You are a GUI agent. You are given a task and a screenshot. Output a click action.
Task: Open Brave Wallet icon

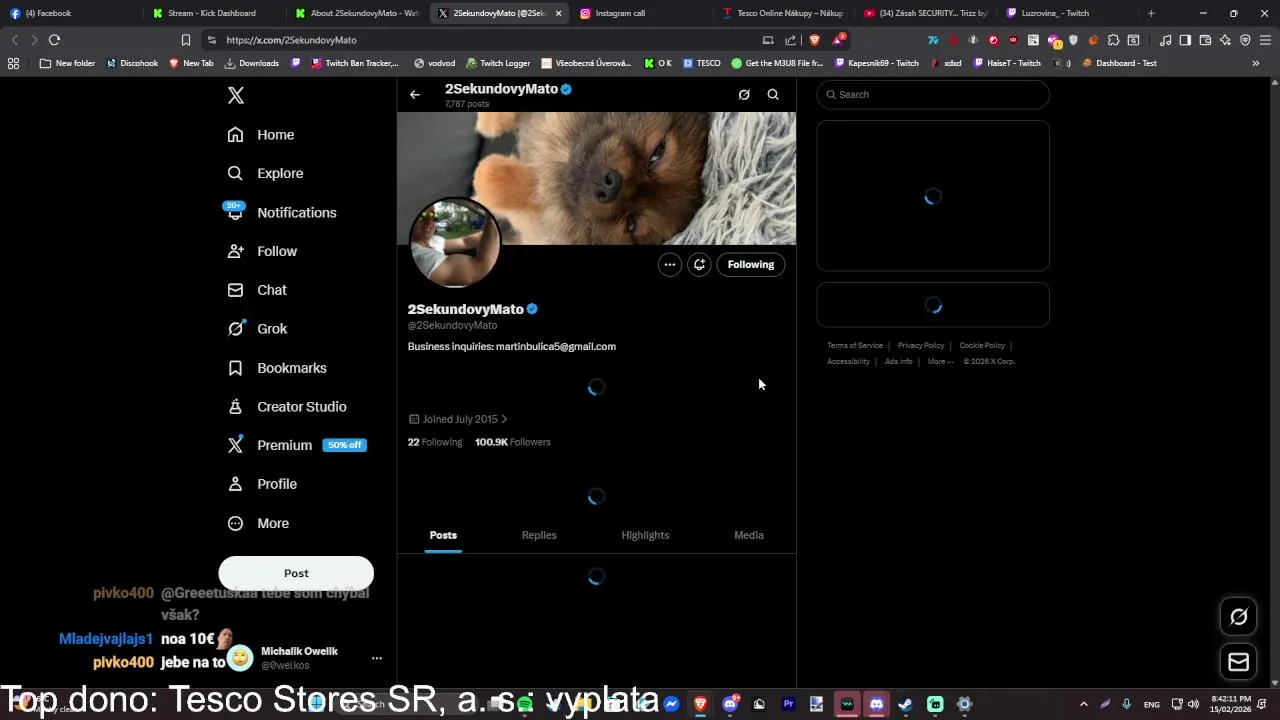click(x=1205, y=40)
